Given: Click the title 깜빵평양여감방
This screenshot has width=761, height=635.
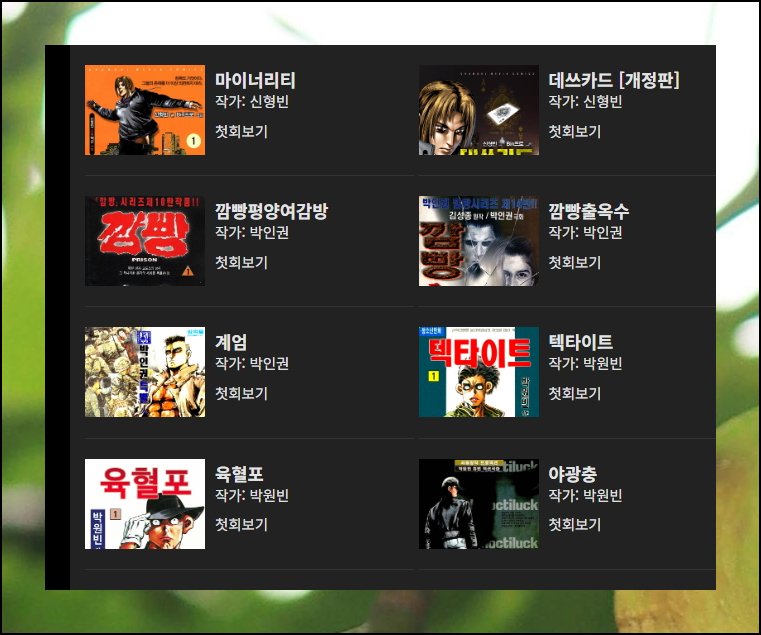Looking at the screenshot, I should pos(272,211).
